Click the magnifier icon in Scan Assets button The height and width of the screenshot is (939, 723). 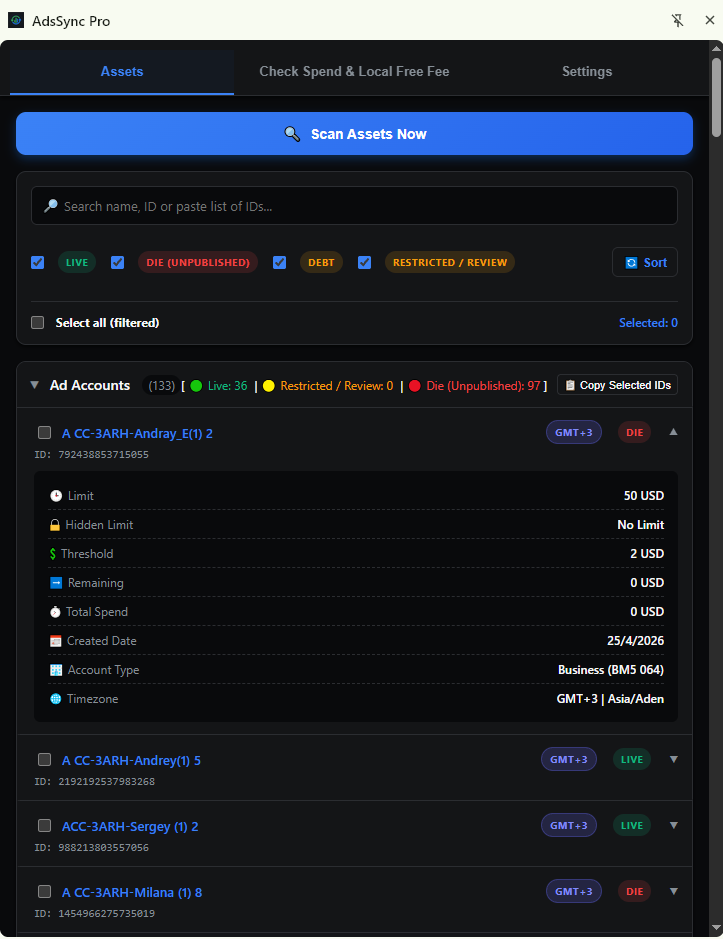pos(292,134)
